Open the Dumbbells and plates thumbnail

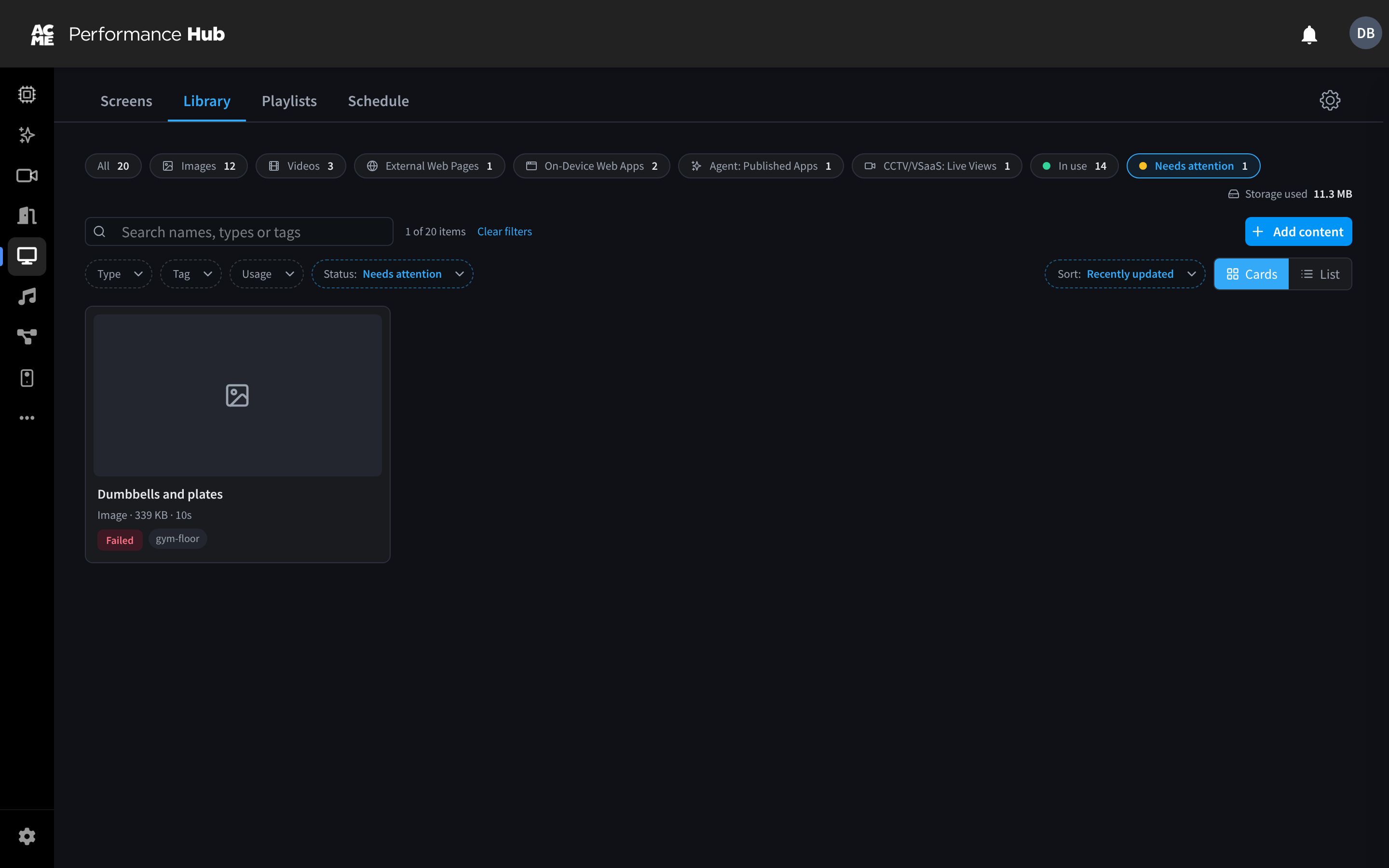238,395
